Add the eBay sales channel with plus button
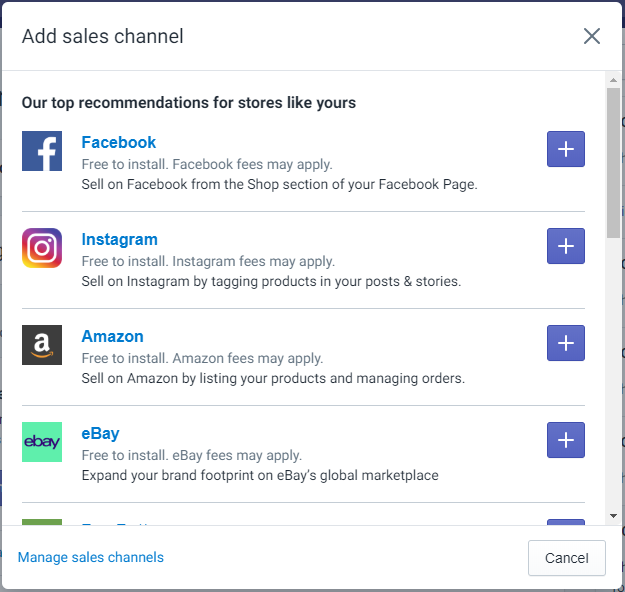The image size is (625, 592). point(566,440)
